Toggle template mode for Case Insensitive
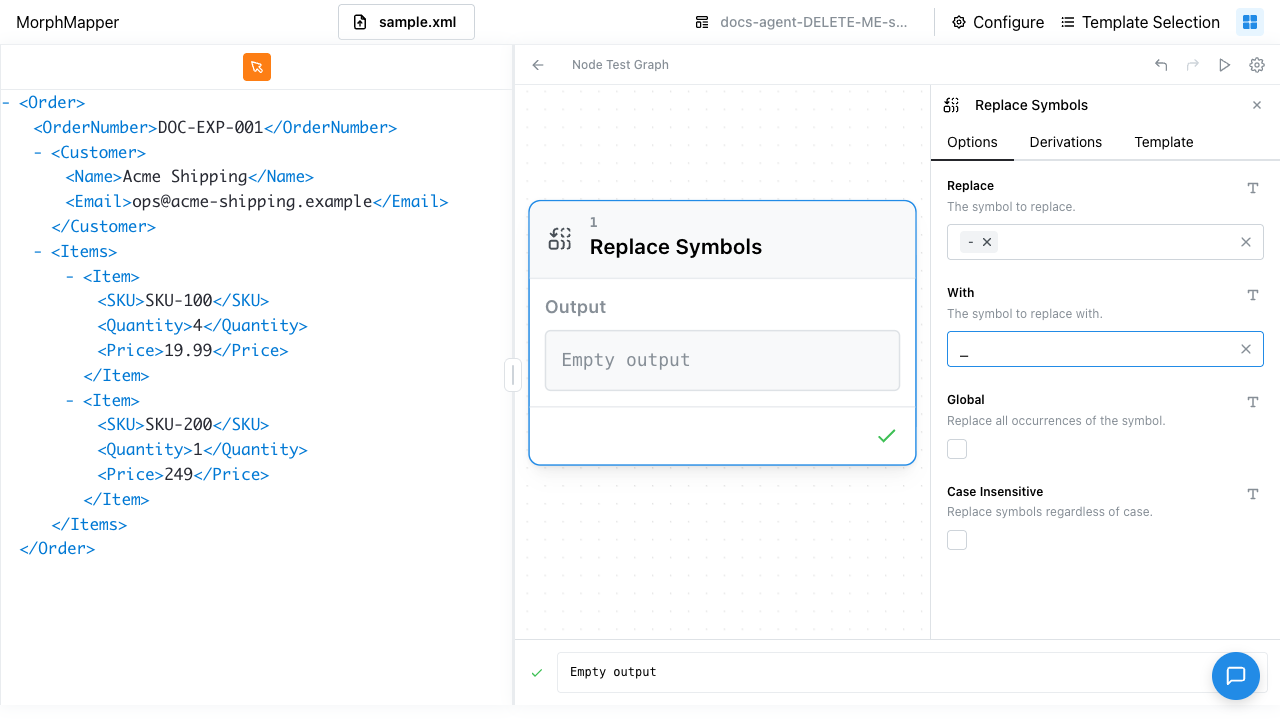Viewport: 1280px width, 720px height. (x=1252, y=494)
